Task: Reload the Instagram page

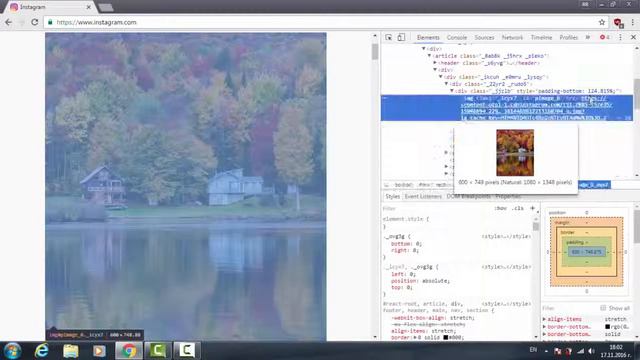Action: pyautogui.click(x=35, y=22)
